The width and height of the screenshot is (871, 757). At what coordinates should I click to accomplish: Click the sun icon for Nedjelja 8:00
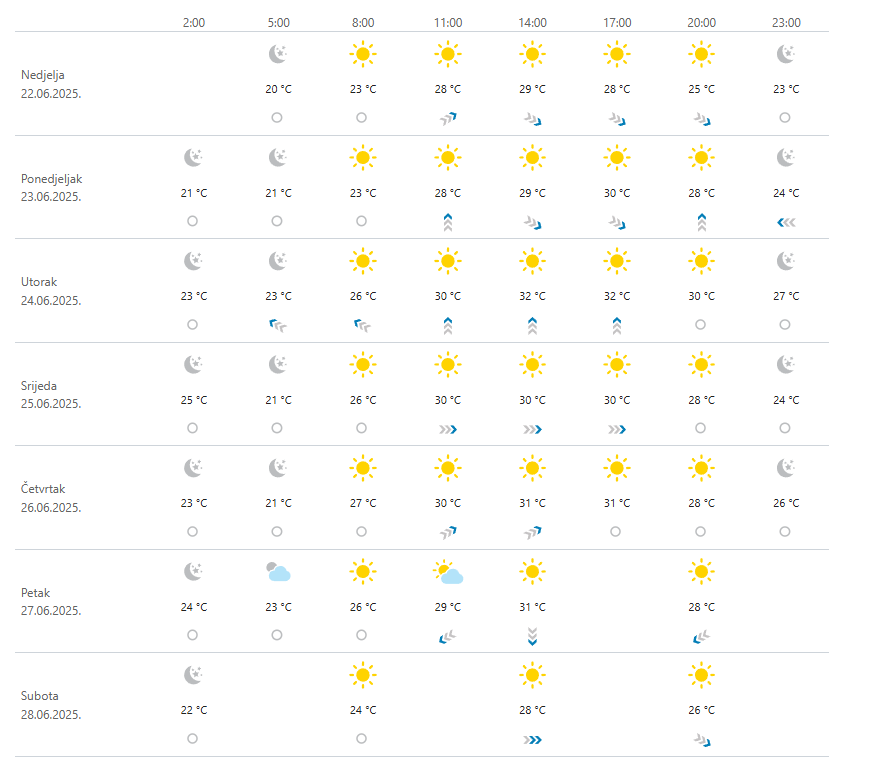363,53
